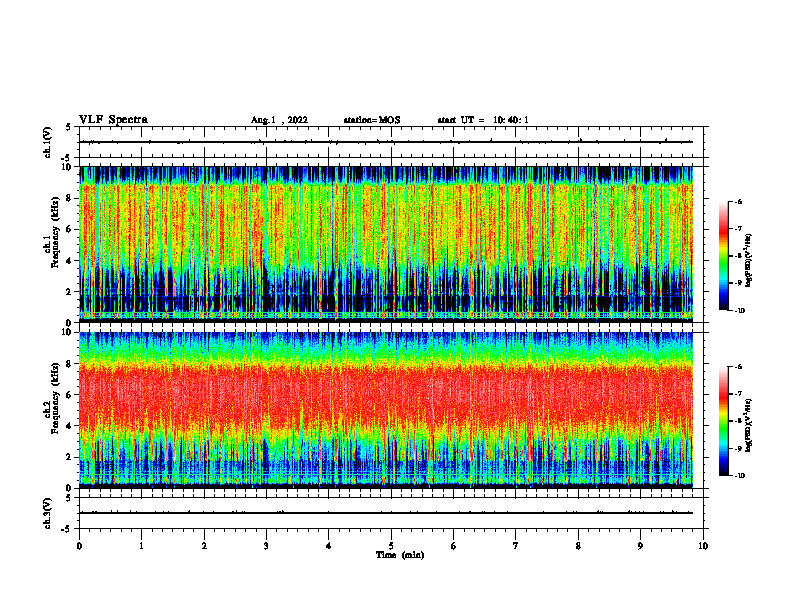Click the VLF Spectra title text
792x612 pixels.
click(x=113, y=119)
